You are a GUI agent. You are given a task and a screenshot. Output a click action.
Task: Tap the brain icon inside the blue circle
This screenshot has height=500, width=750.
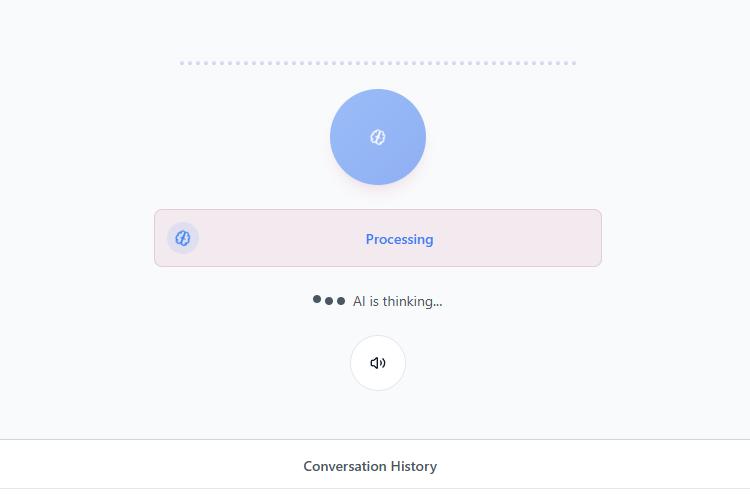[x=378, y=137]
